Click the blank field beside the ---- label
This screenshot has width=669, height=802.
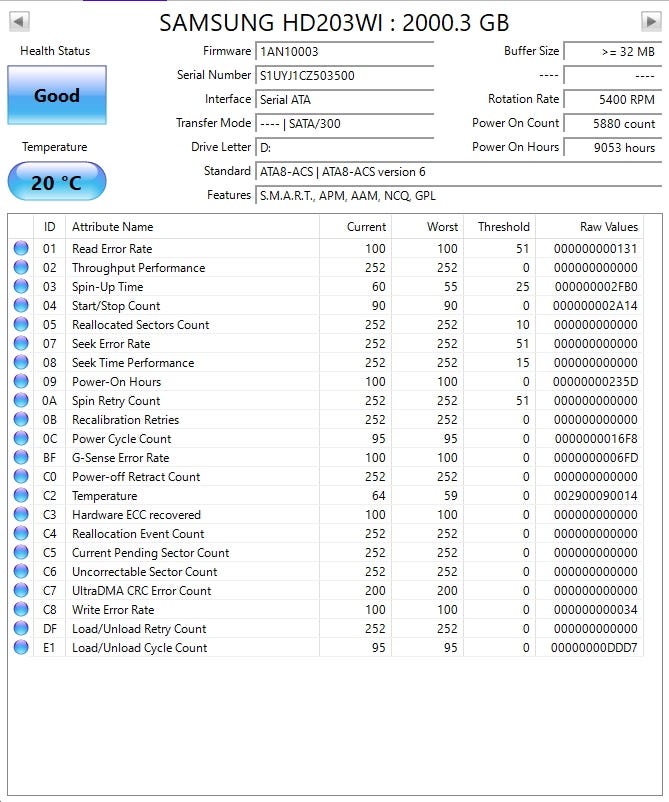point(612,75)
